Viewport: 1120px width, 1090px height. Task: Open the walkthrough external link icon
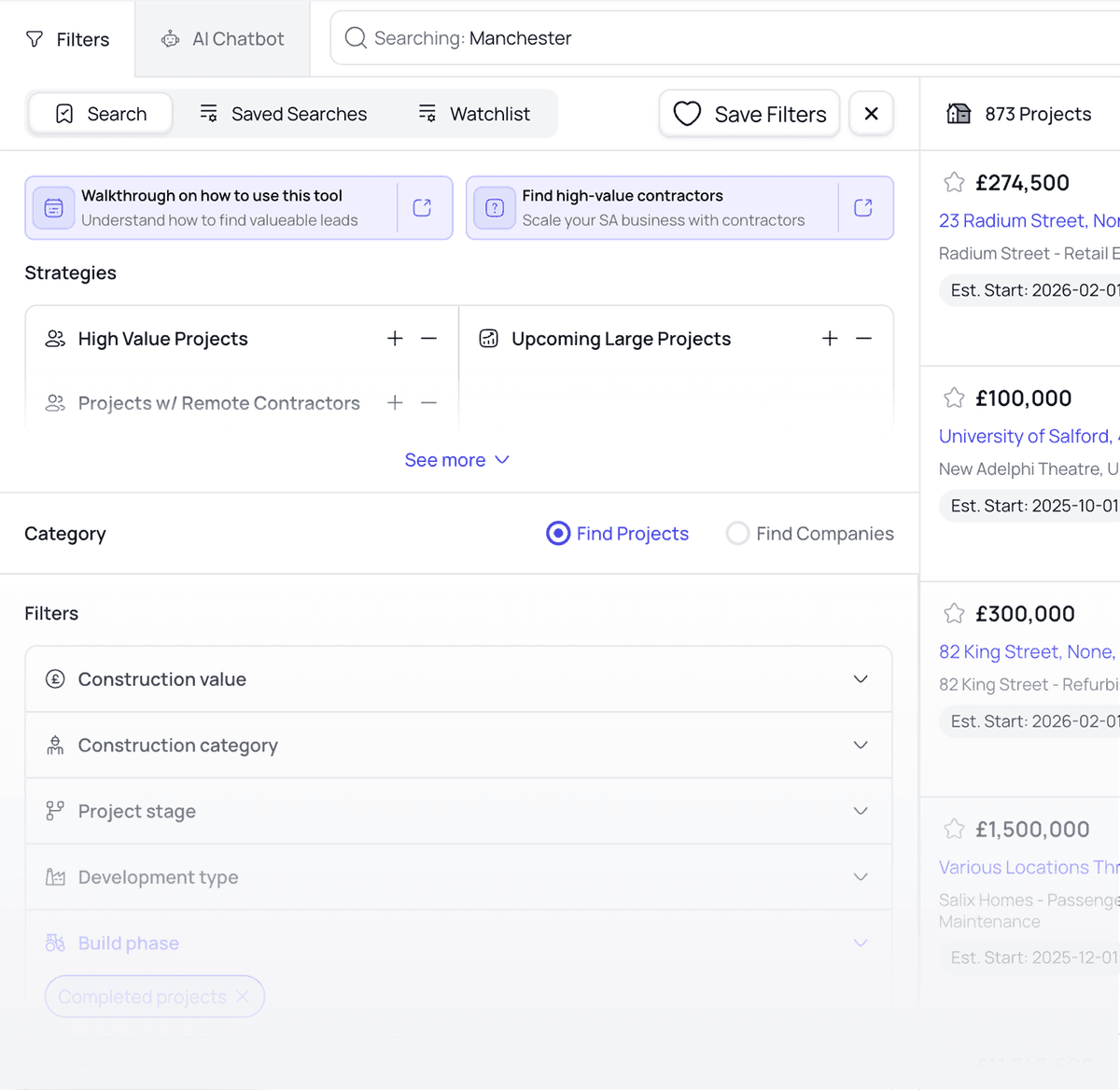coord(422,208)
